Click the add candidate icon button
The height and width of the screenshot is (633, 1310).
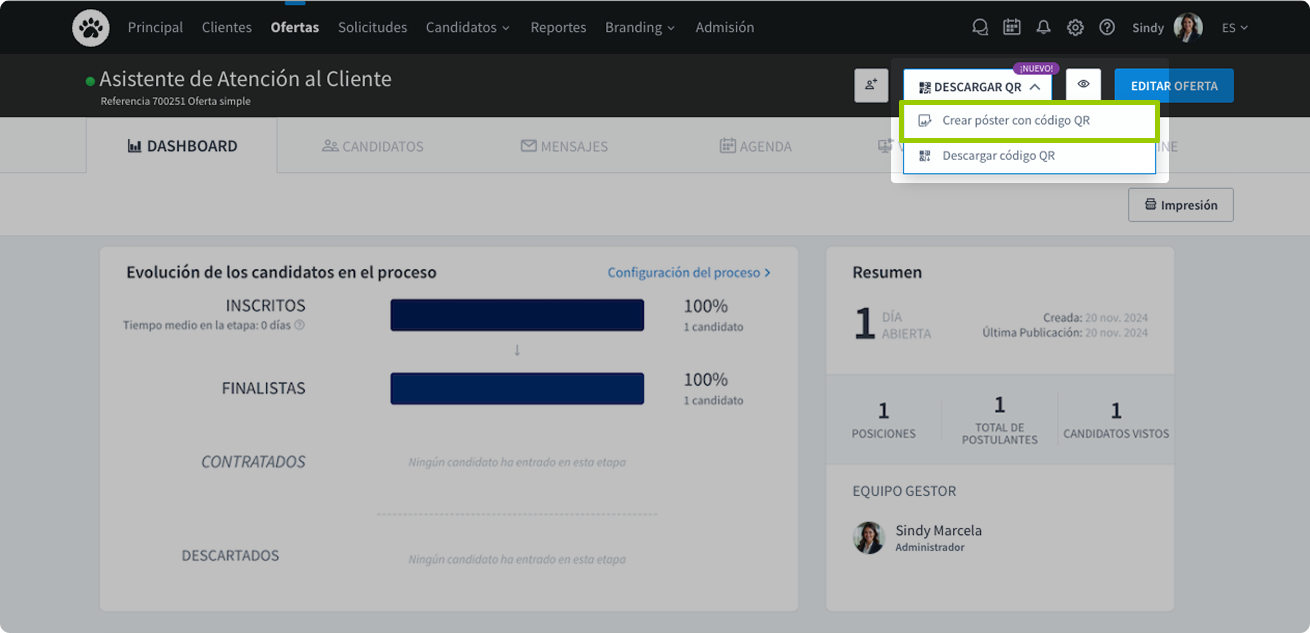coord(871,86)
